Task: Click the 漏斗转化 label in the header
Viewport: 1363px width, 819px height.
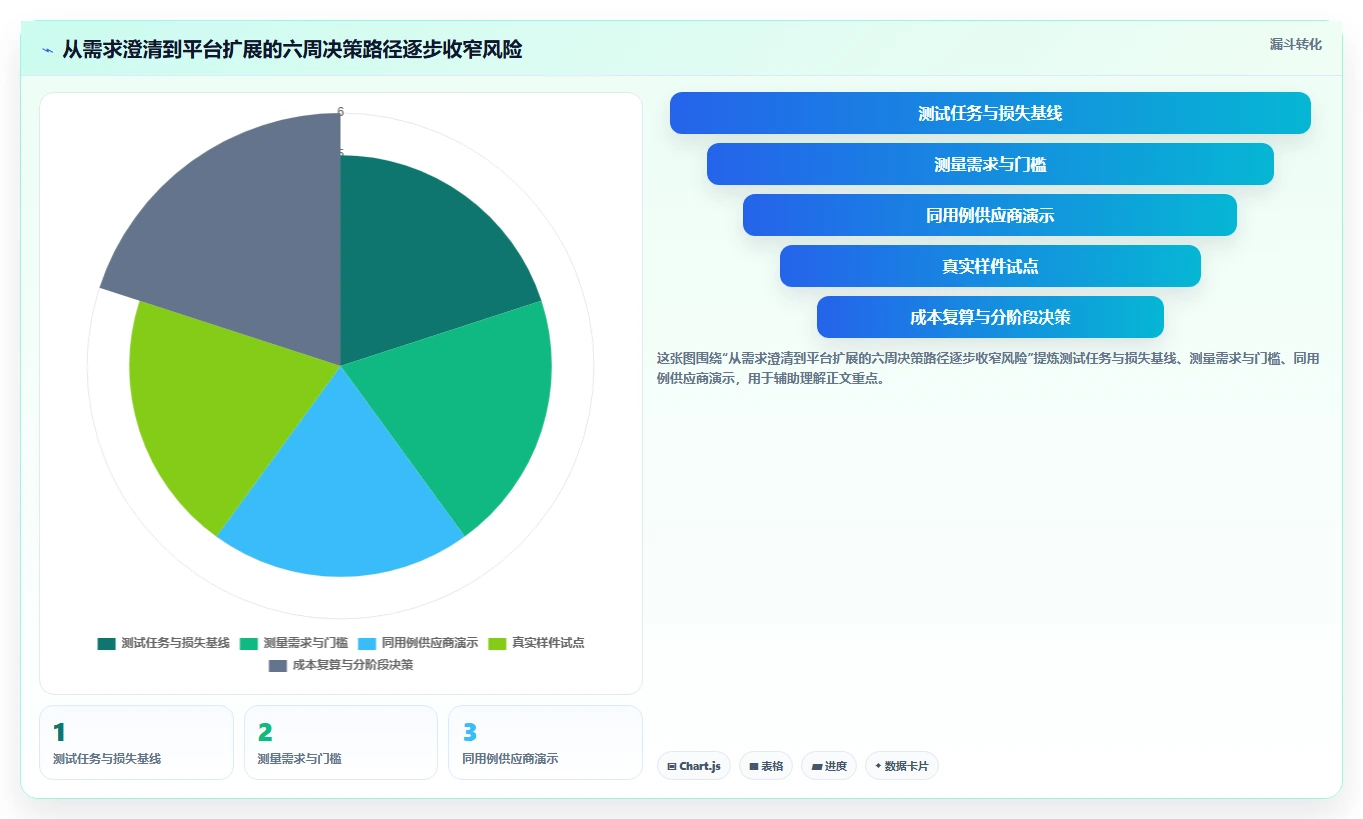Action: (x=1295, y=44)
